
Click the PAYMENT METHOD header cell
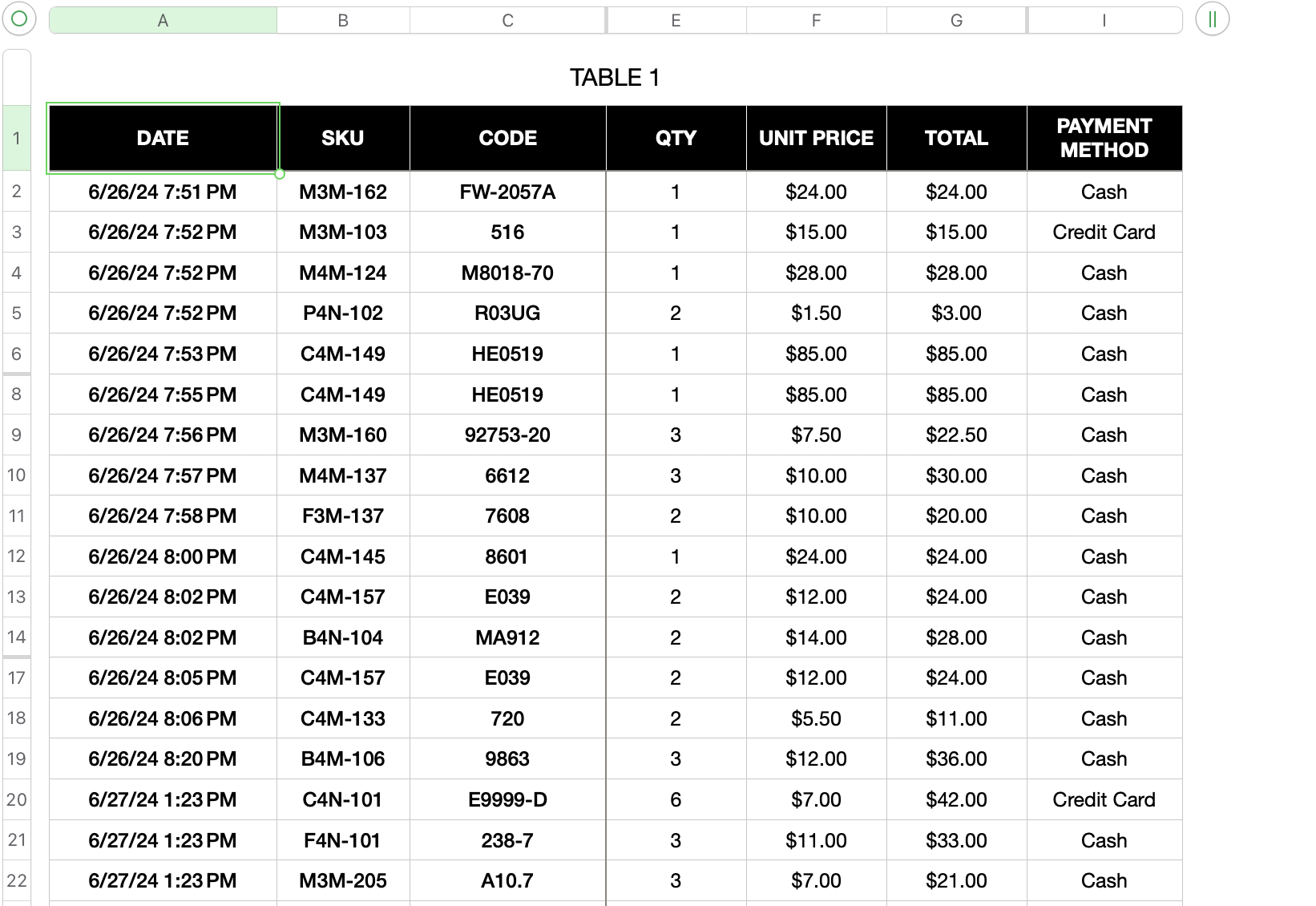(1104, 138)
